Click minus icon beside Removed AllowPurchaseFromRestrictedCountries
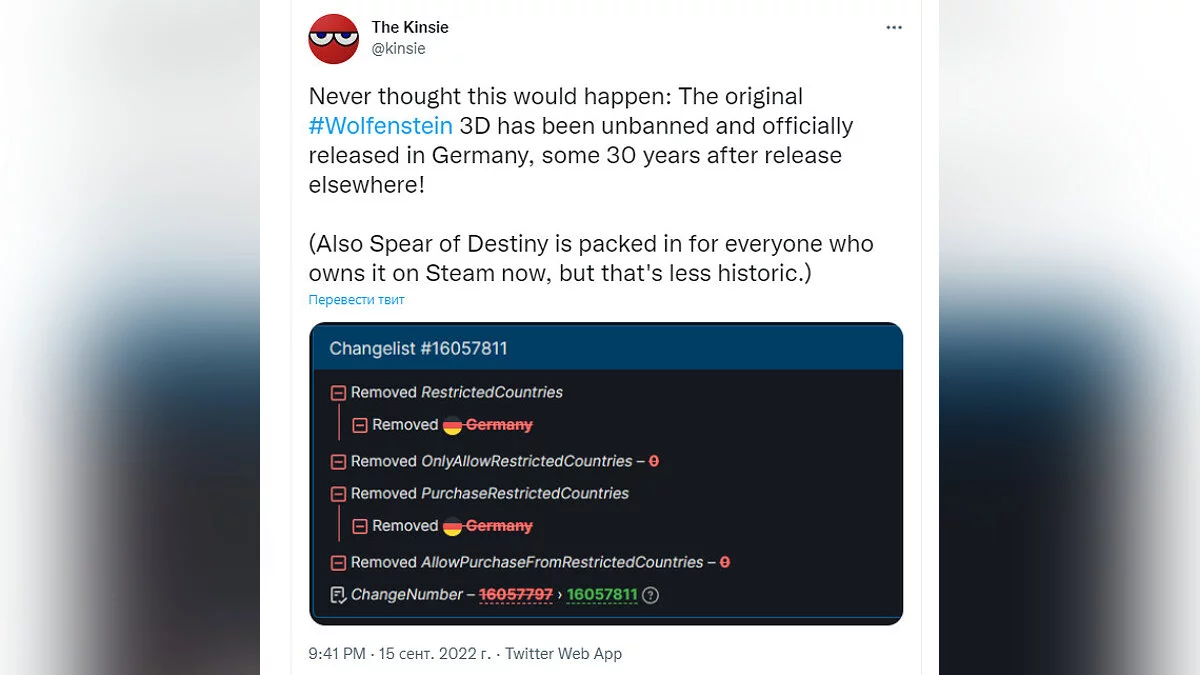 338,563
